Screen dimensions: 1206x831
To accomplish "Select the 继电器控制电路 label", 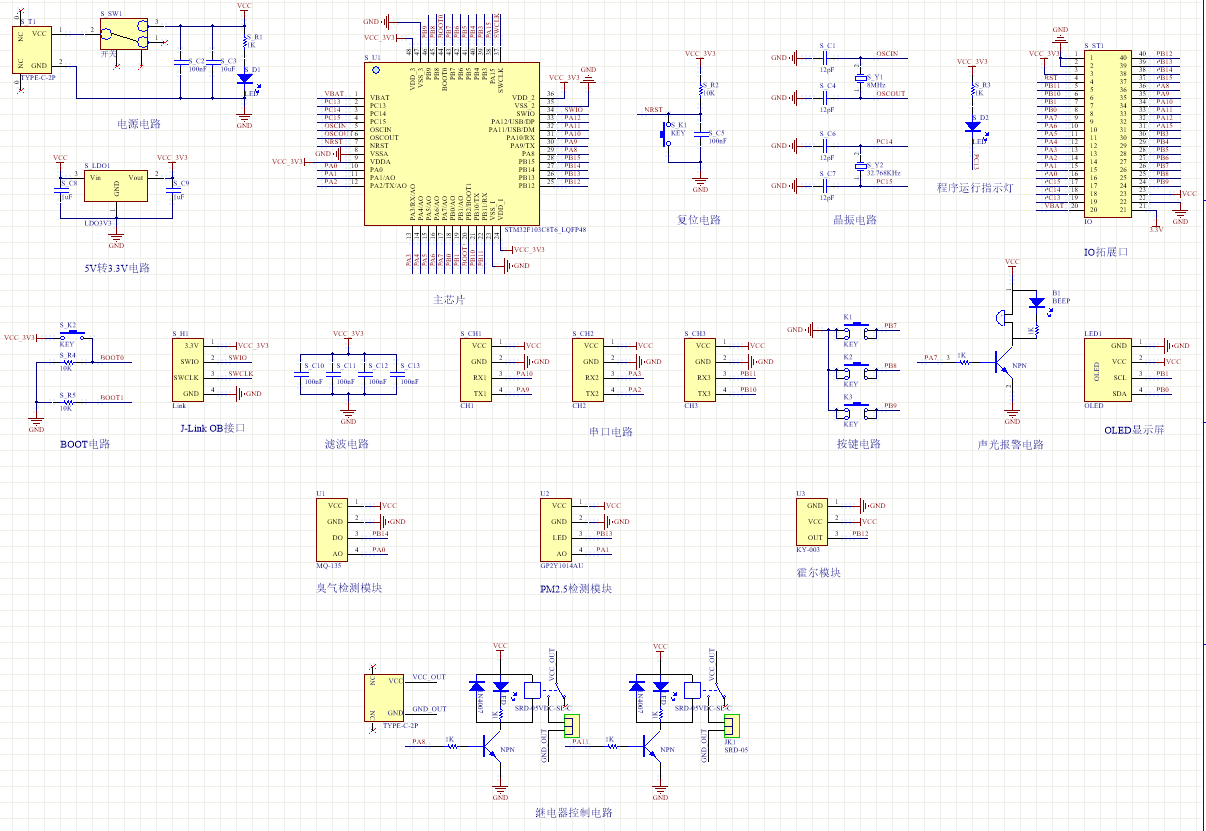I will coord(574,812).
